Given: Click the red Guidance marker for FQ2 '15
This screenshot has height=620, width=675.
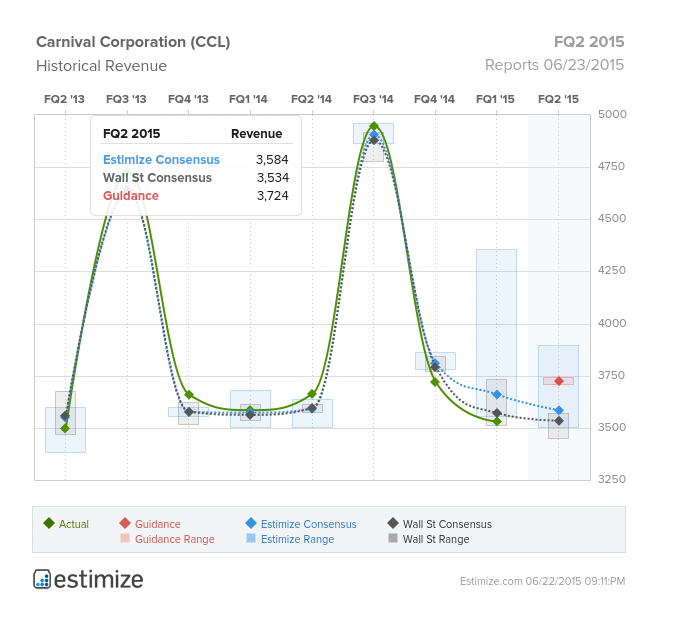Looking at the screenshot, I should [x=559, y=381].
